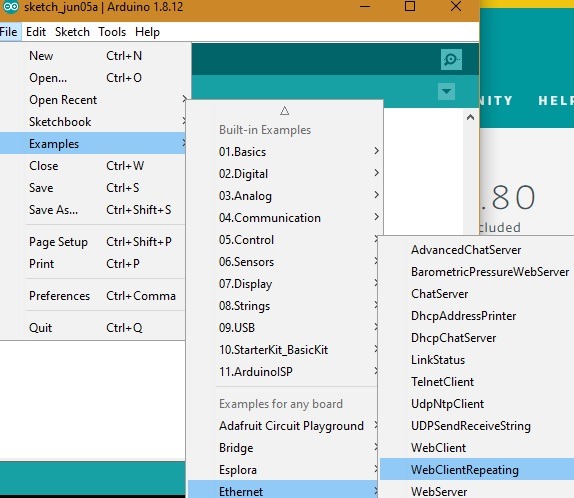The width and height of the screenshot is (574, 498).
Task: Expand the Esplora examples submenu
Action: point(283,469)
